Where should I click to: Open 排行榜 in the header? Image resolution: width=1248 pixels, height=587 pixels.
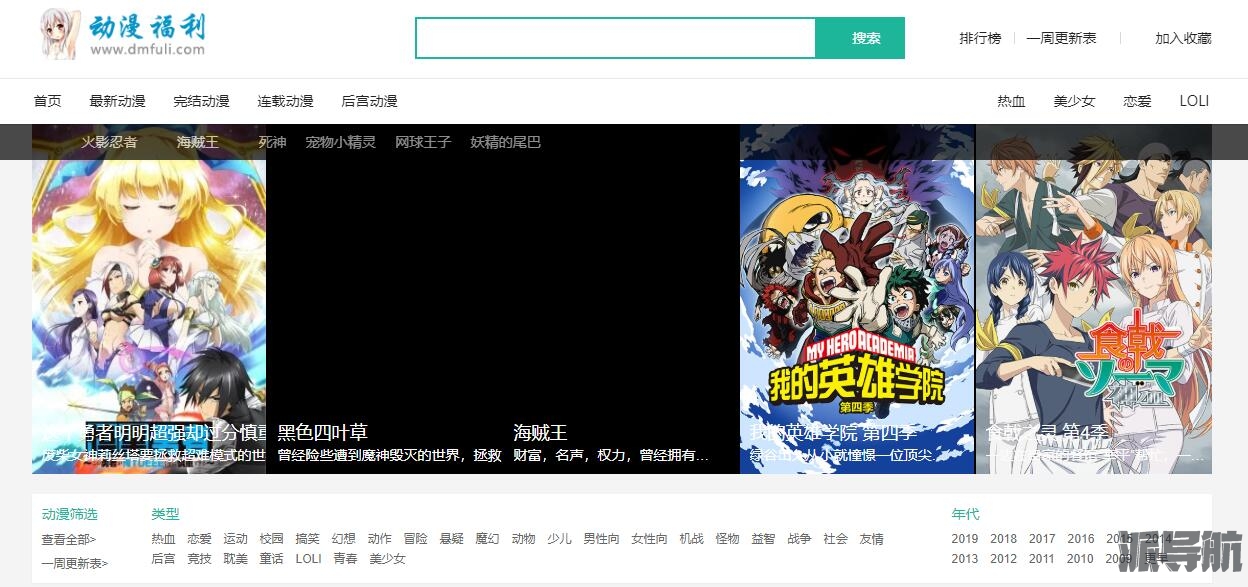980,38
